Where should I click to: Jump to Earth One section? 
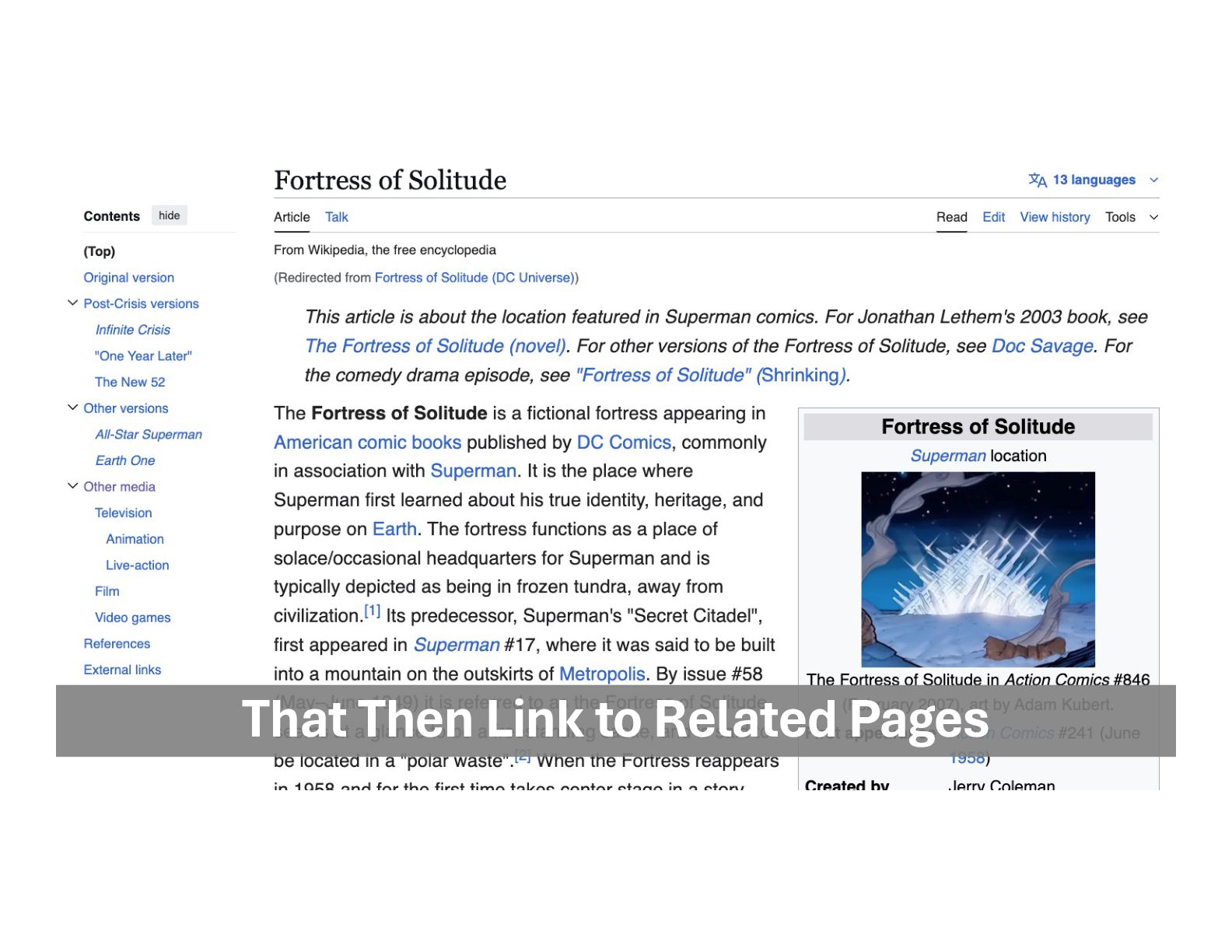pos(125,460)
